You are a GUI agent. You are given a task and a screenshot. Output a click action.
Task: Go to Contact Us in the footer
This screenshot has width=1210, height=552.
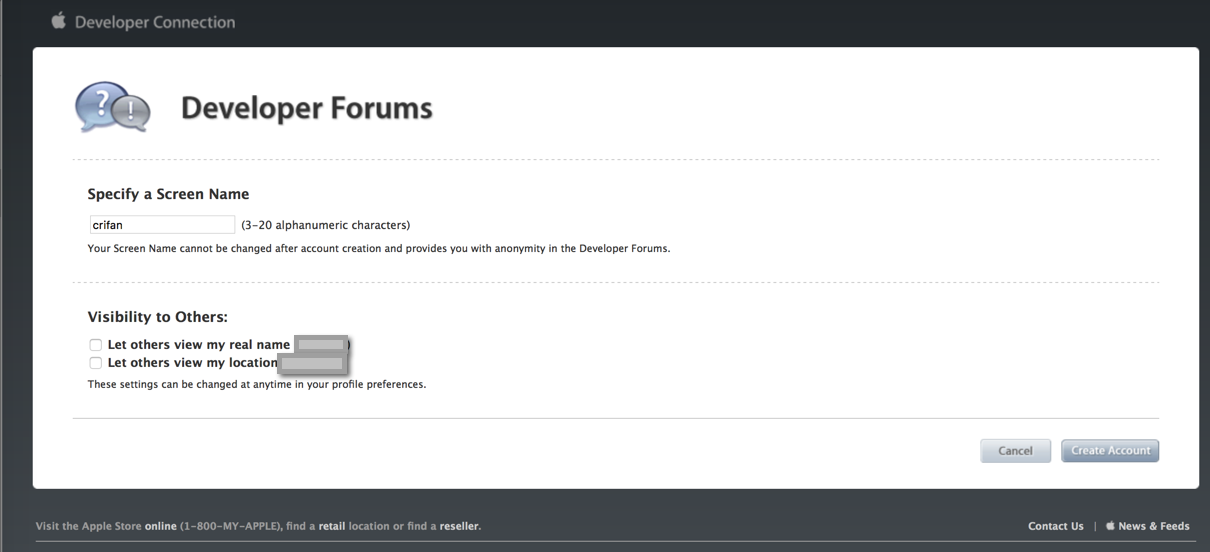1055,526
